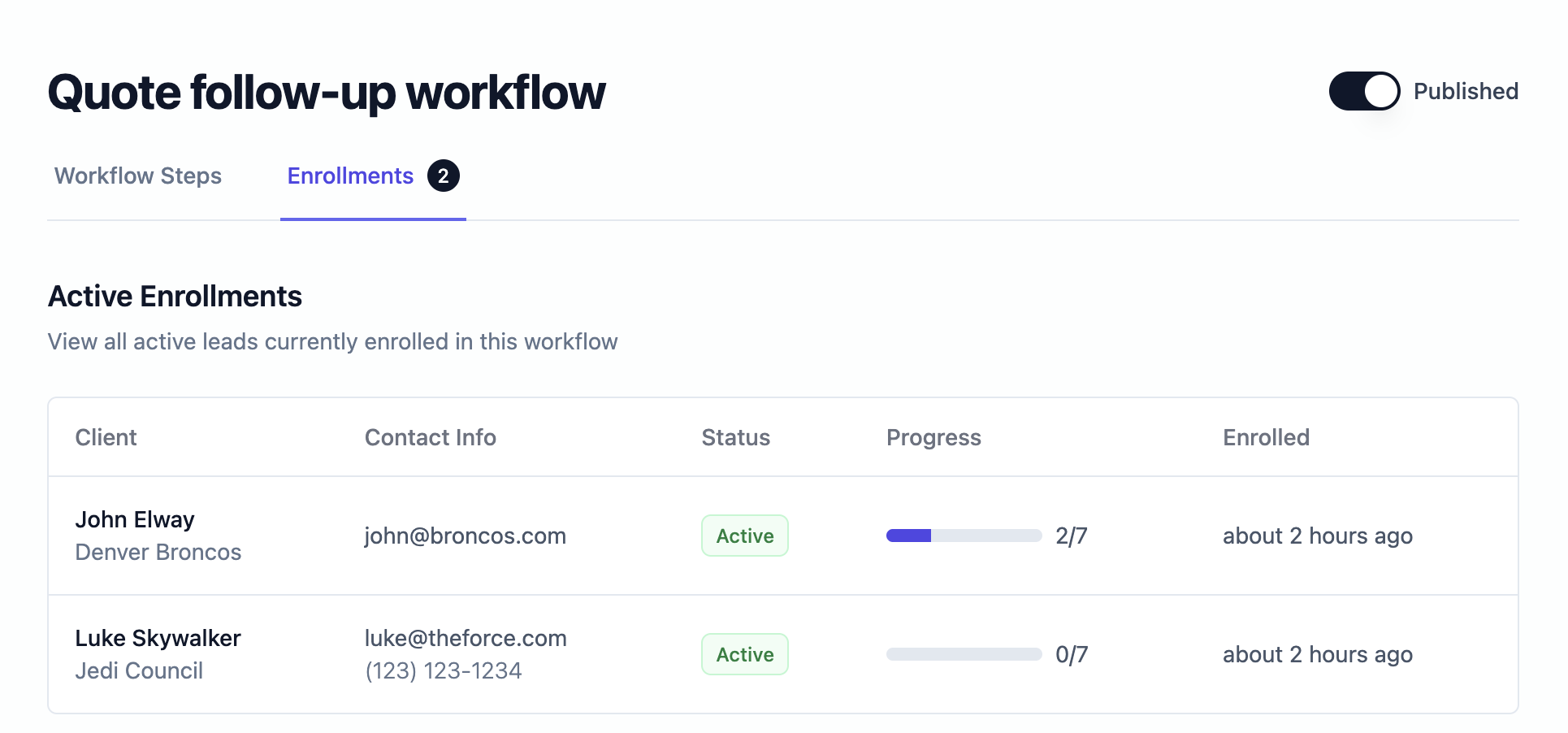Screen dimensions: 1568x733
Task: Click the Active Enrollments heading
Action: pyautogui.click(x=175, y=296)
